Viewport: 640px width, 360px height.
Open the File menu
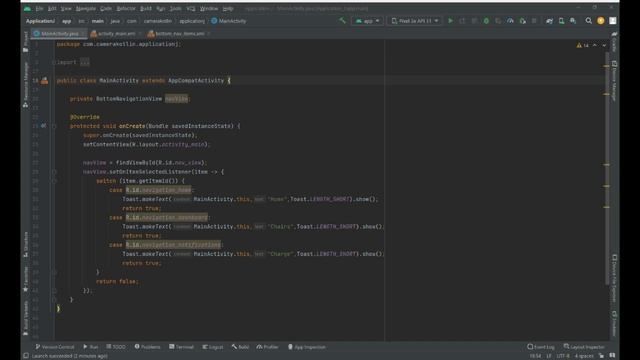39,8
